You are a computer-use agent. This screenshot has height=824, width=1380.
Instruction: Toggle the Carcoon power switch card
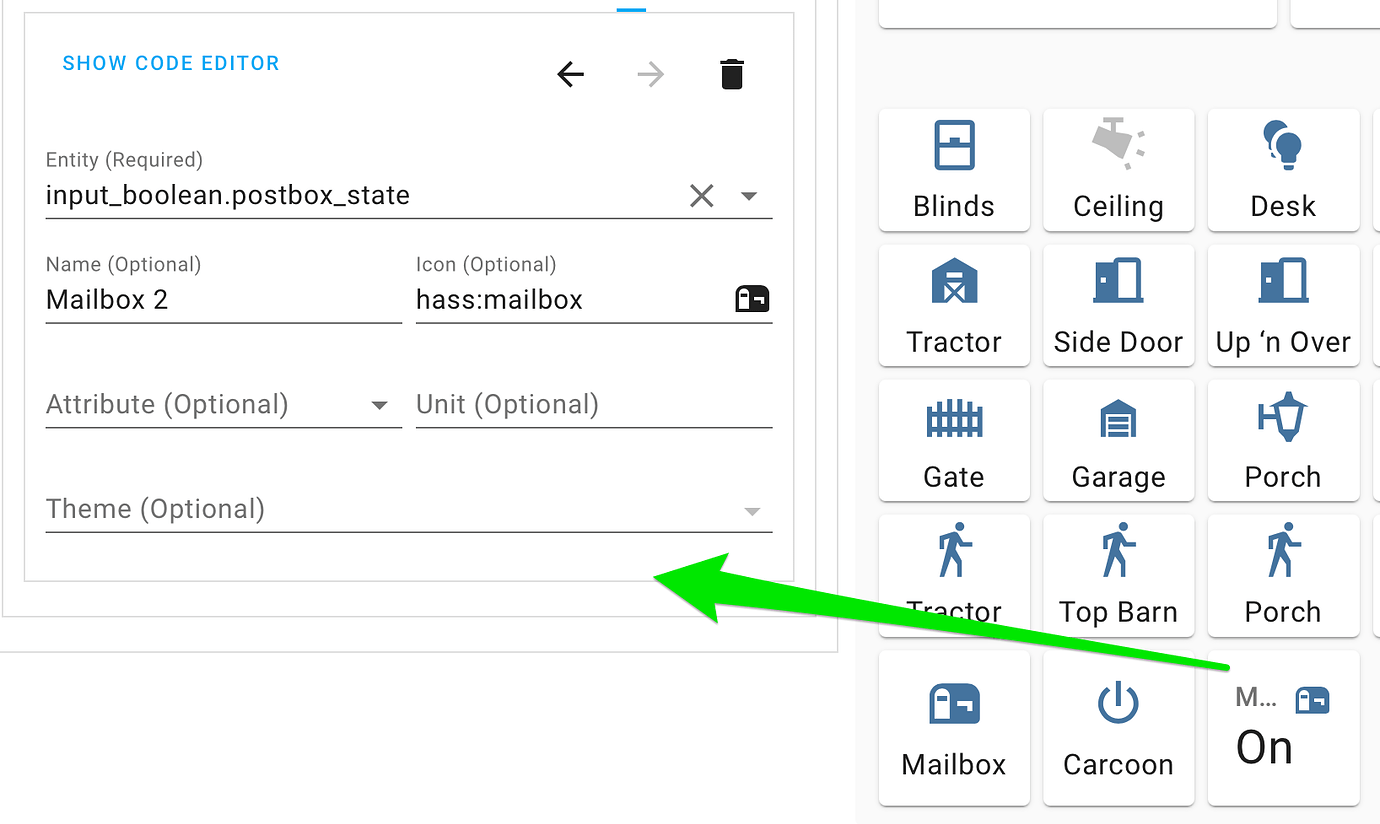point(1118,703)
